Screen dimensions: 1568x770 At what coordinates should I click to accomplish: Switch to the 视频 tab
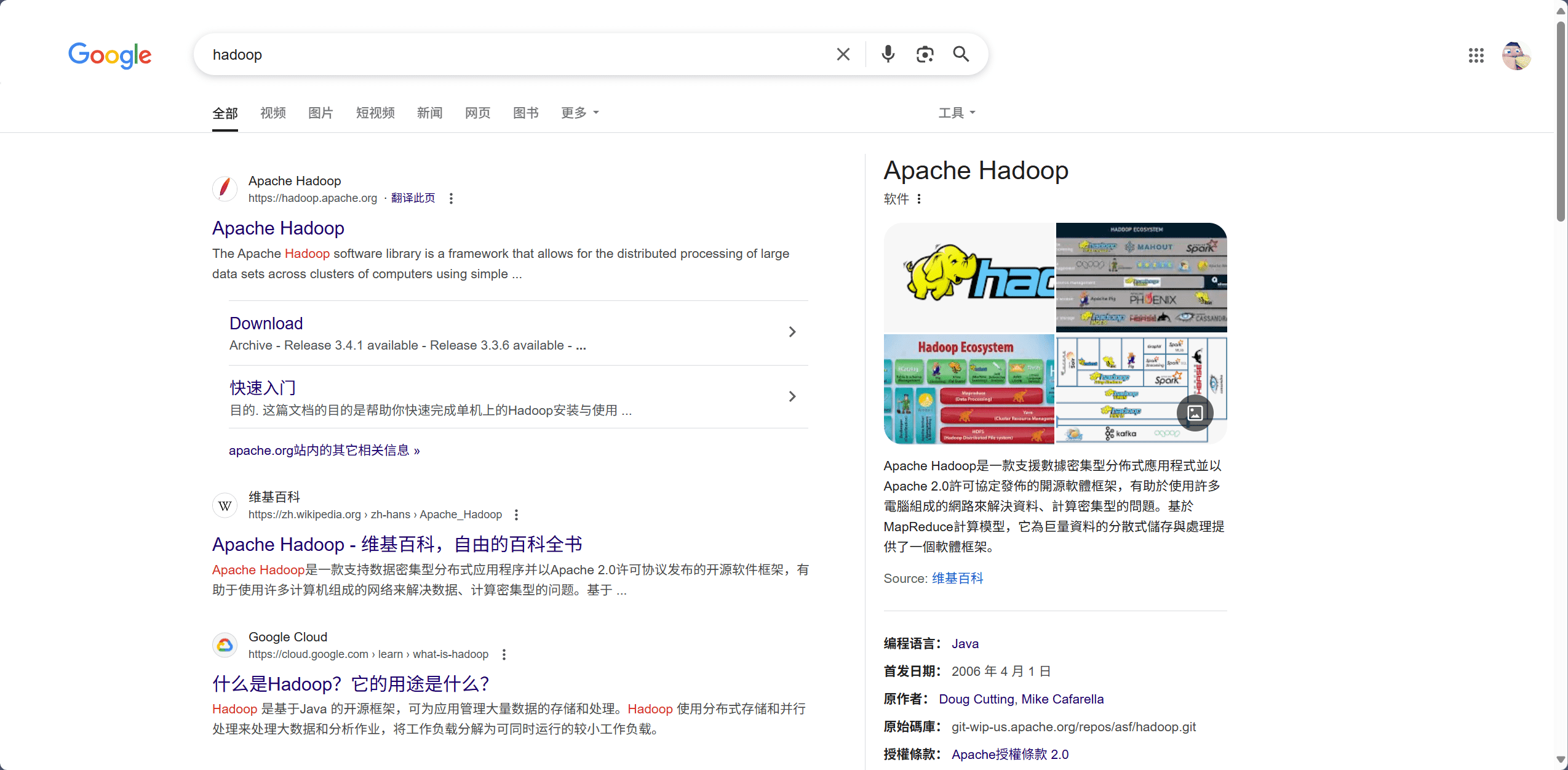273,113
